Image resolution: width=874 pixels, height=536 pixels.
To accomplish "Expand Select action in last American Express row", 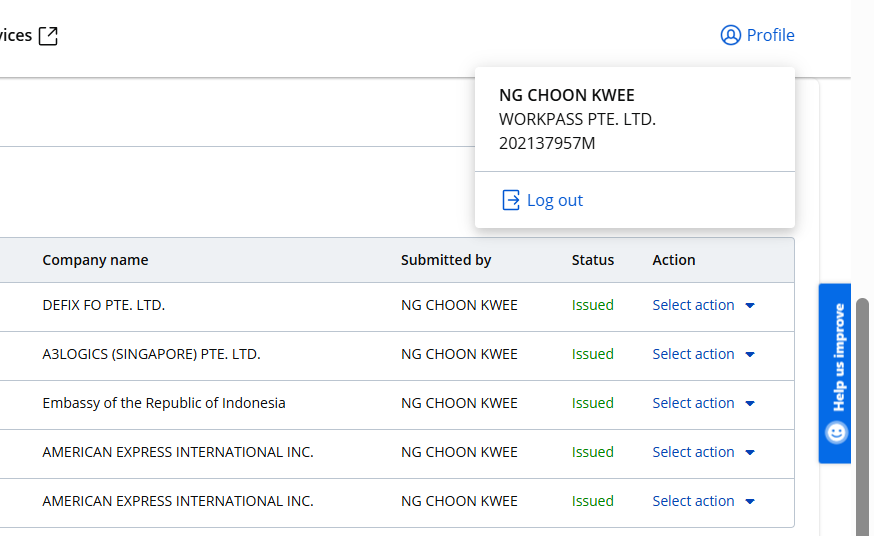I will click(x=703, y=501).
